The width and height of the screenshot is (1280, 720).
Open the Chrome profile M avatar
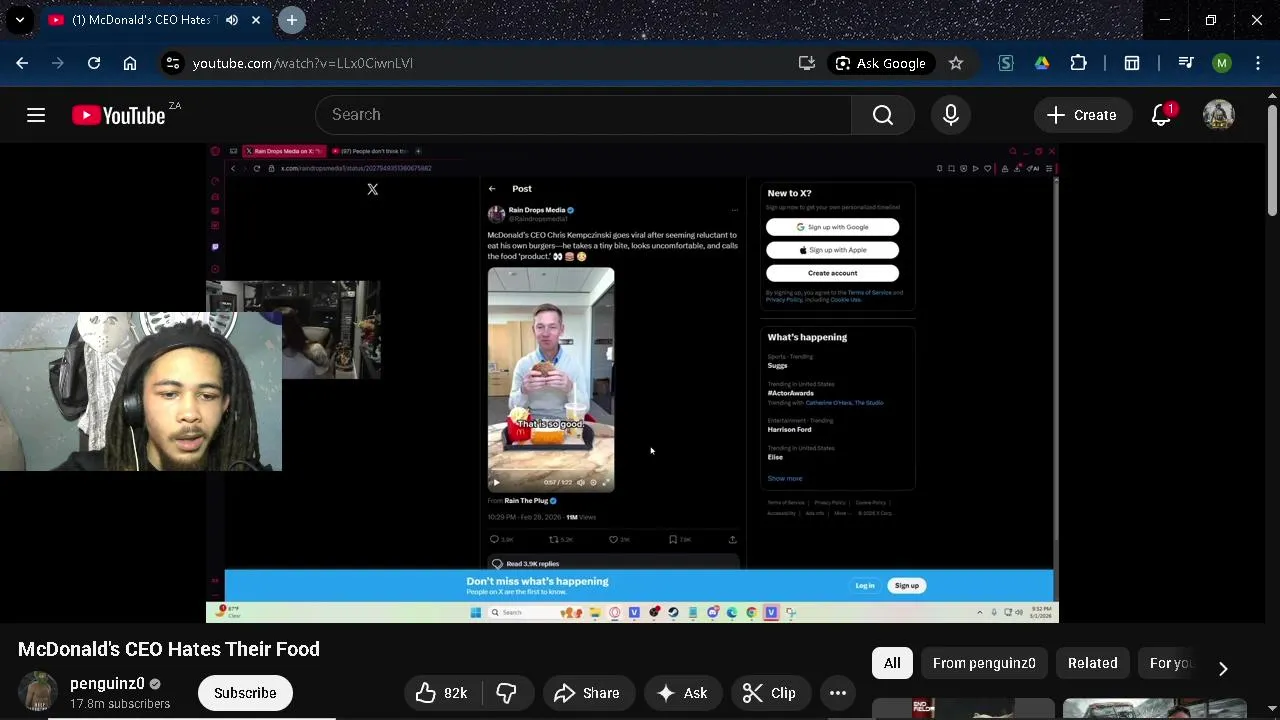click(1222, 63)
